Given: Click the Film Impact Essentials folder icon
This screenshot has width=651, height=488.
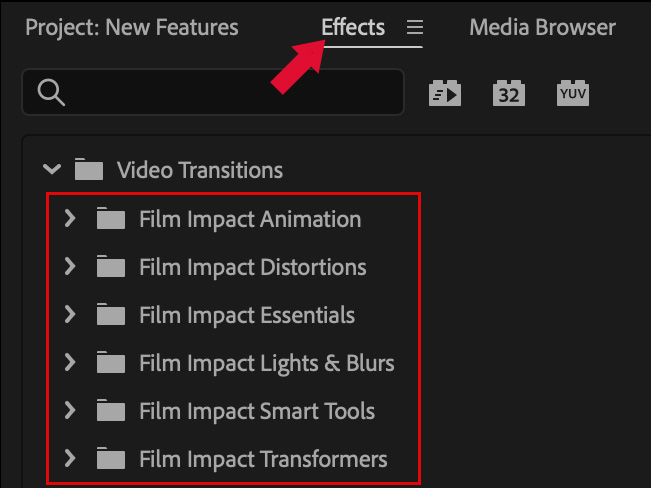Looking at the screenshot, I should point(111,315).
